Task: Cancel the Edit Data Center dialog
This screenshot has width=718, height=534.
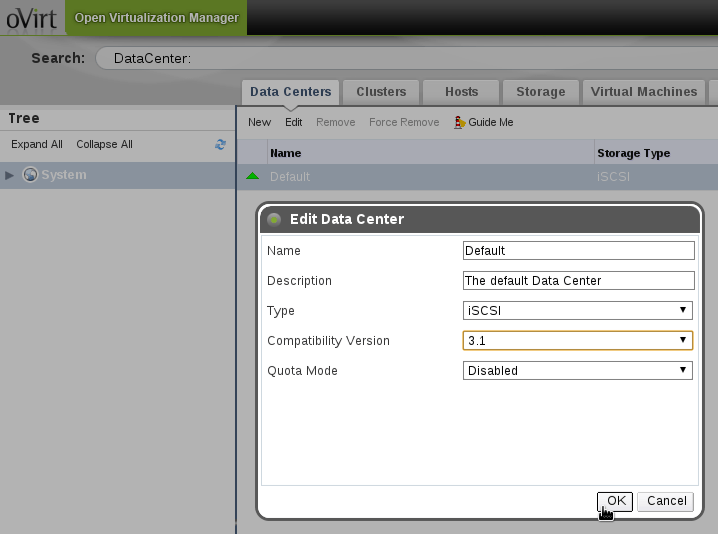Action: point(666,501)
